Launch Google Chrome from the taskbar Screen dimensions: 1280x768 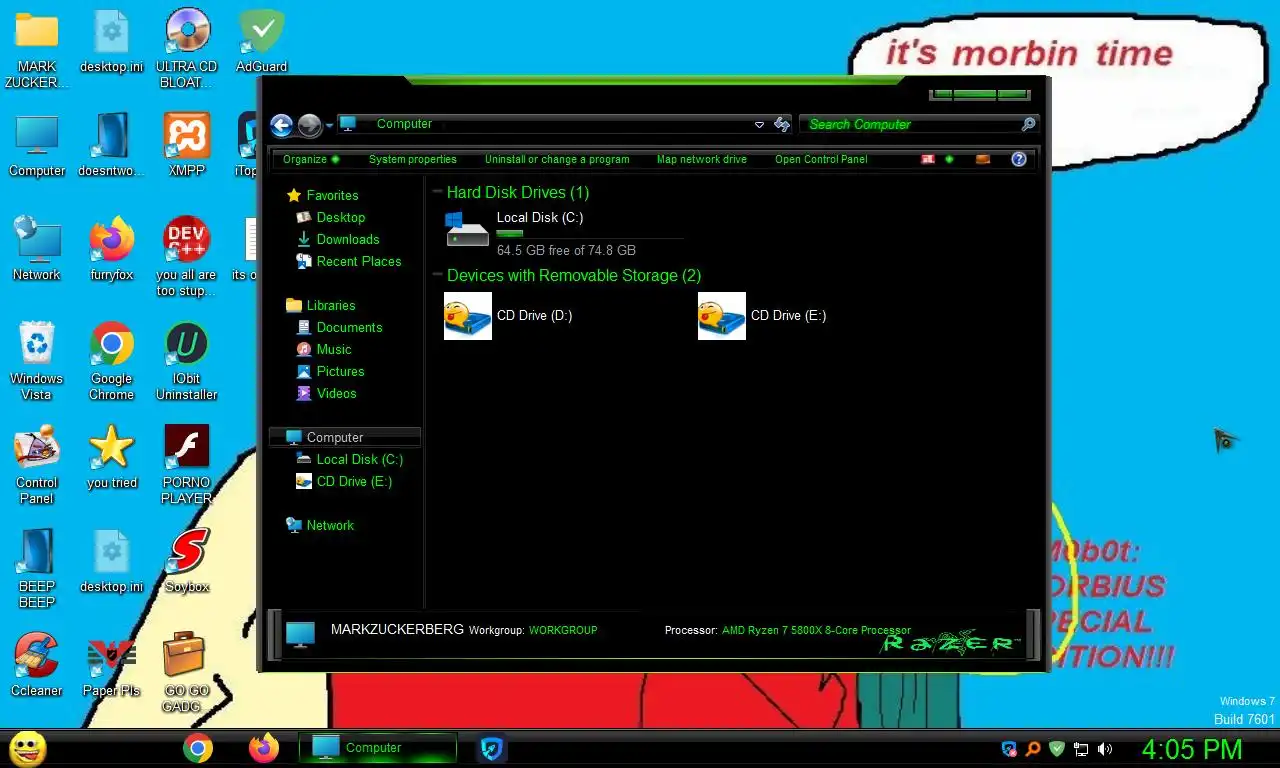(198, 748)
